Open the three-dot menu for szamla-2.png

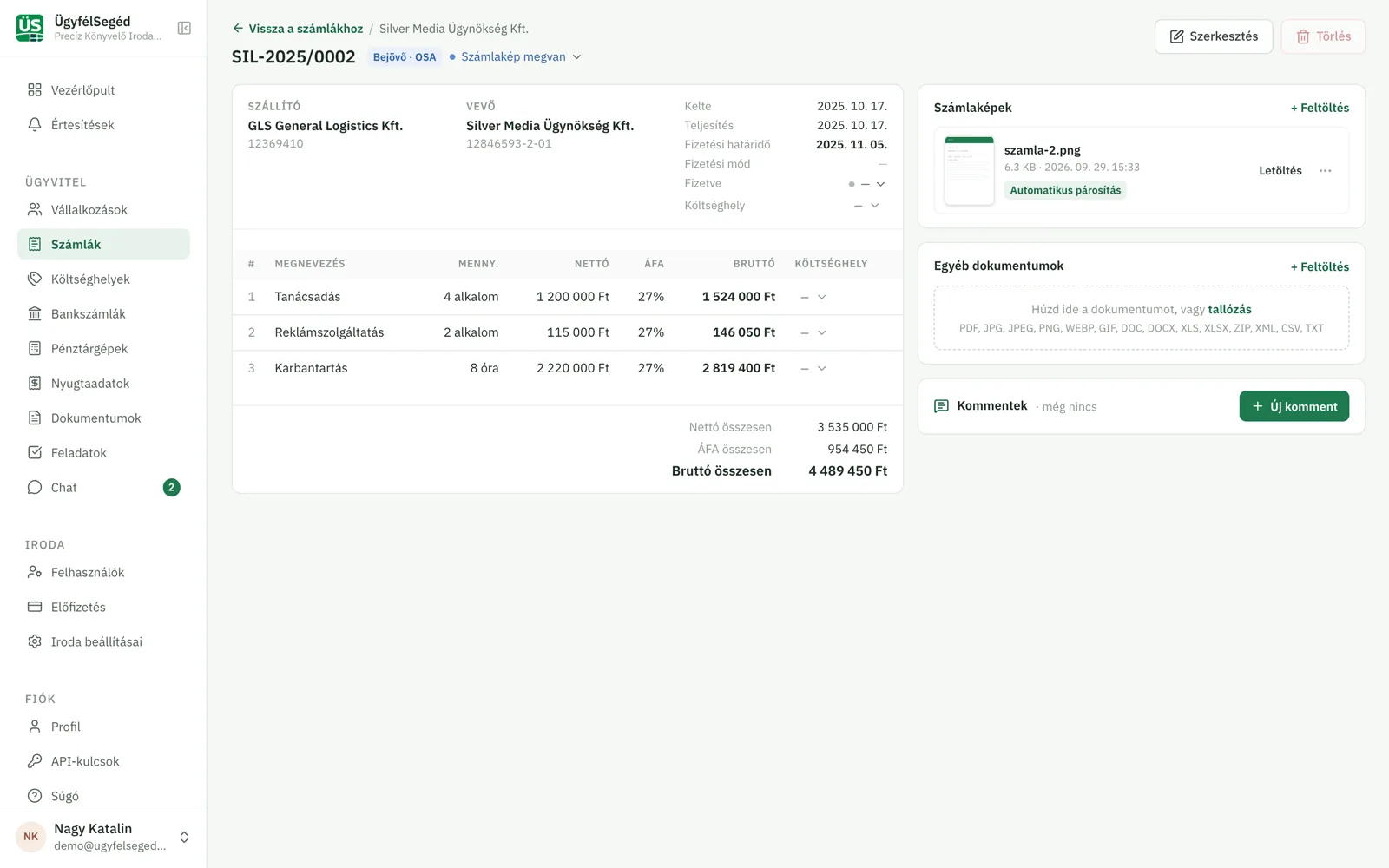(1325, 171)
